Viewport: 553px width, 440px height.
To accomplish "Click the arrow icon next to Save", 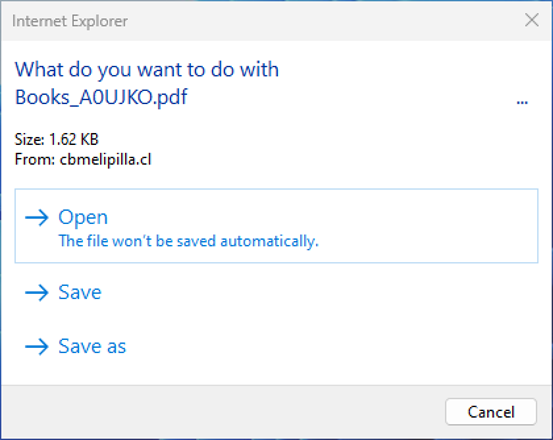I will 37,293.
